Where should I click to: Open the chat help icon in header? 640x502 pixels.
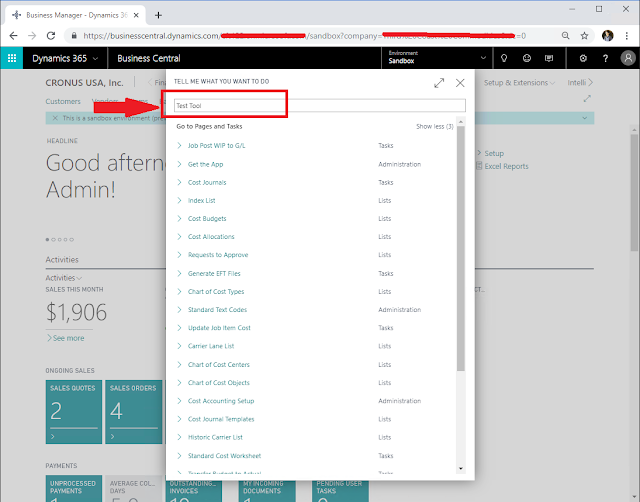tap(549, 58)
